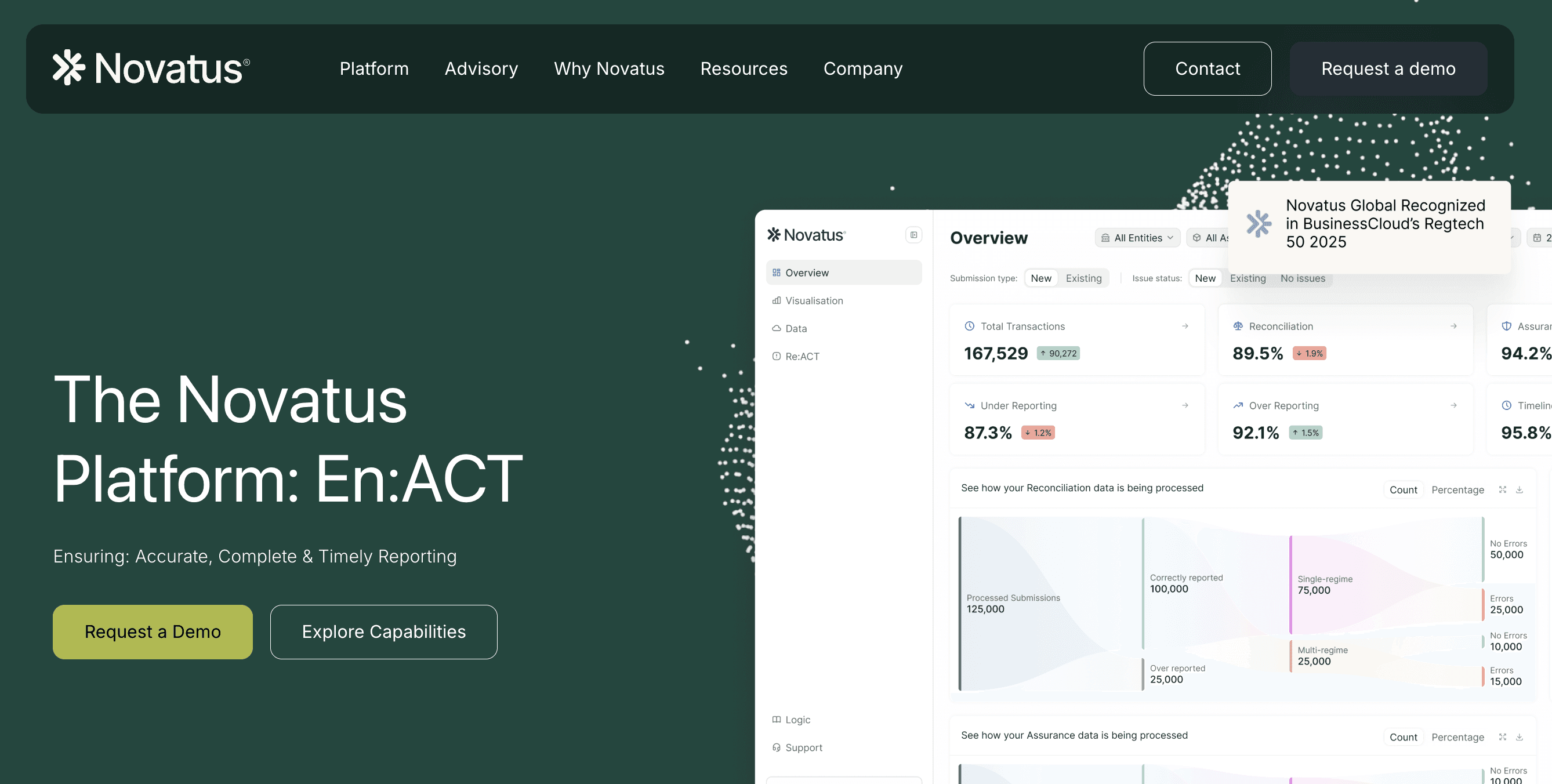
Task: Open Under Reporting card arrow
Action: click(1184, 405)
